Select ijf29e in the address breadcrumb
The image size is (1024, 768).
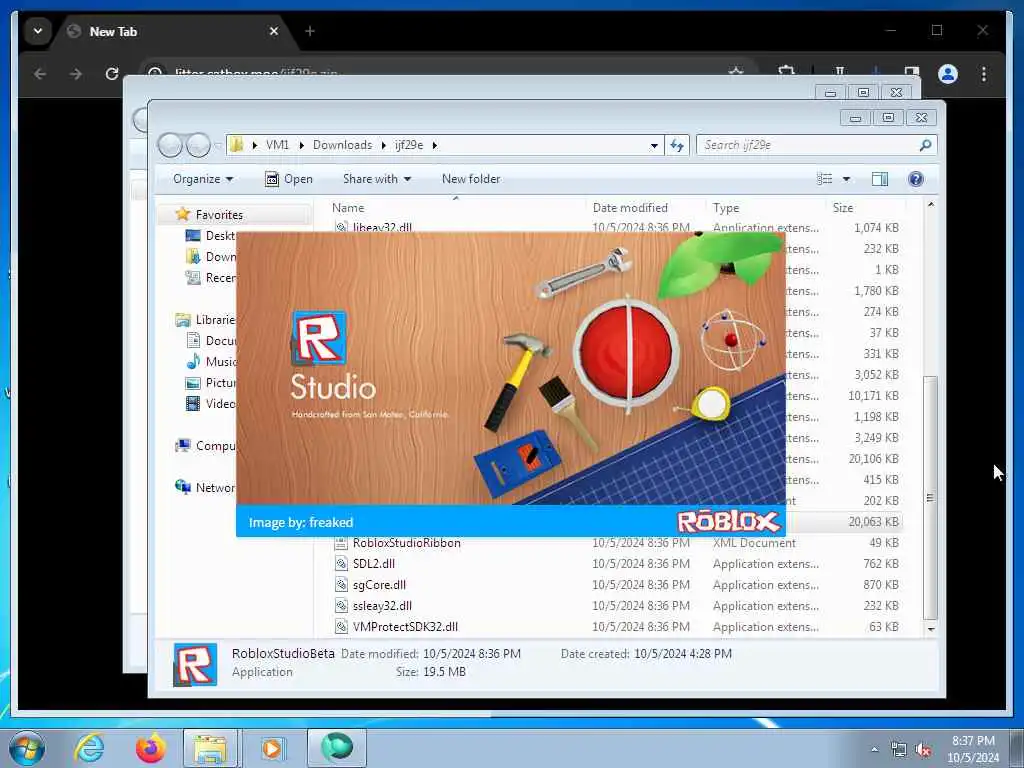tap(409, 145)
